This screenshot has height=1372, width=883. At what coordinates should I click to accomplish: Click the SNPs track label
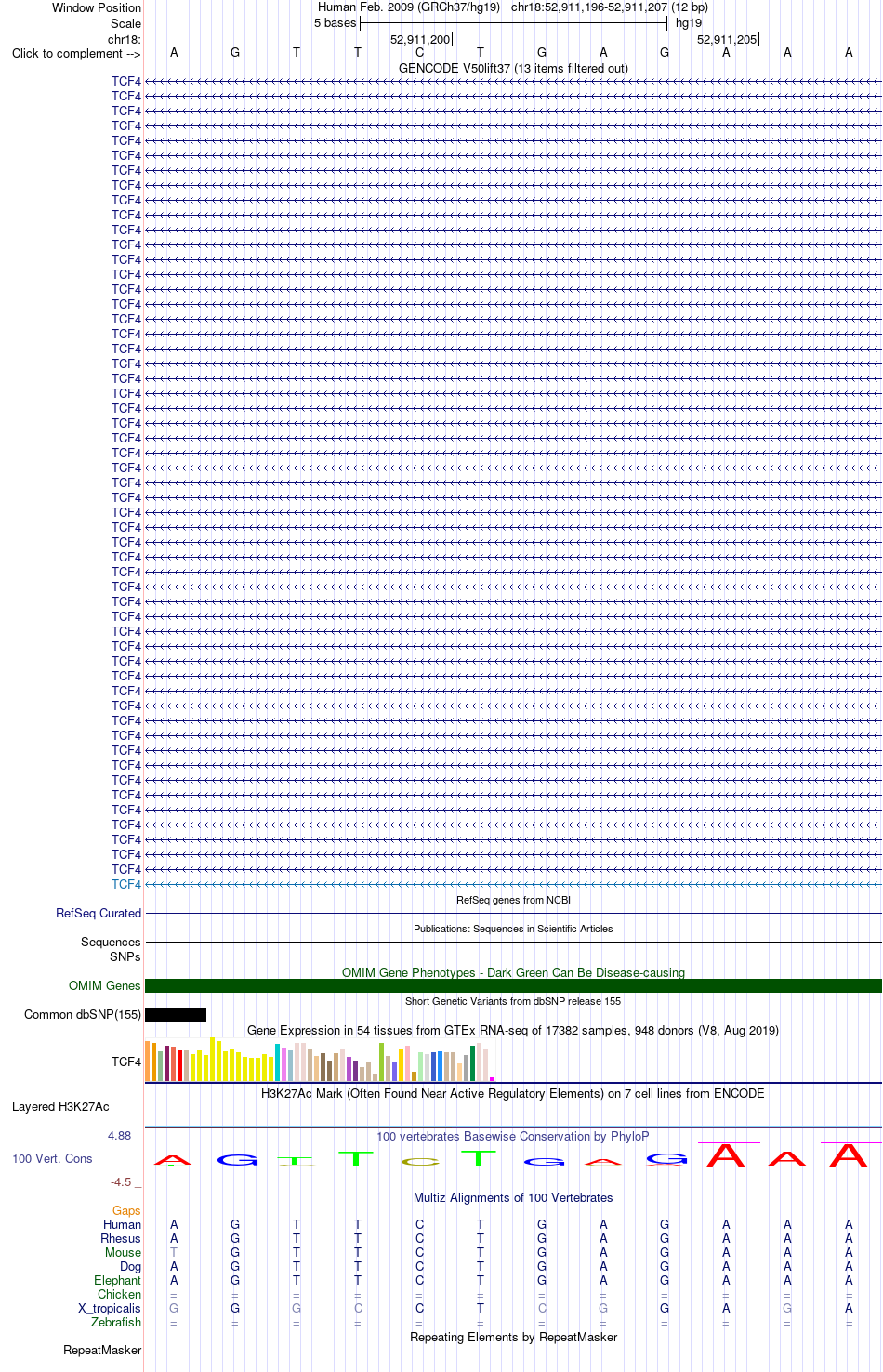tap(125, 956)
